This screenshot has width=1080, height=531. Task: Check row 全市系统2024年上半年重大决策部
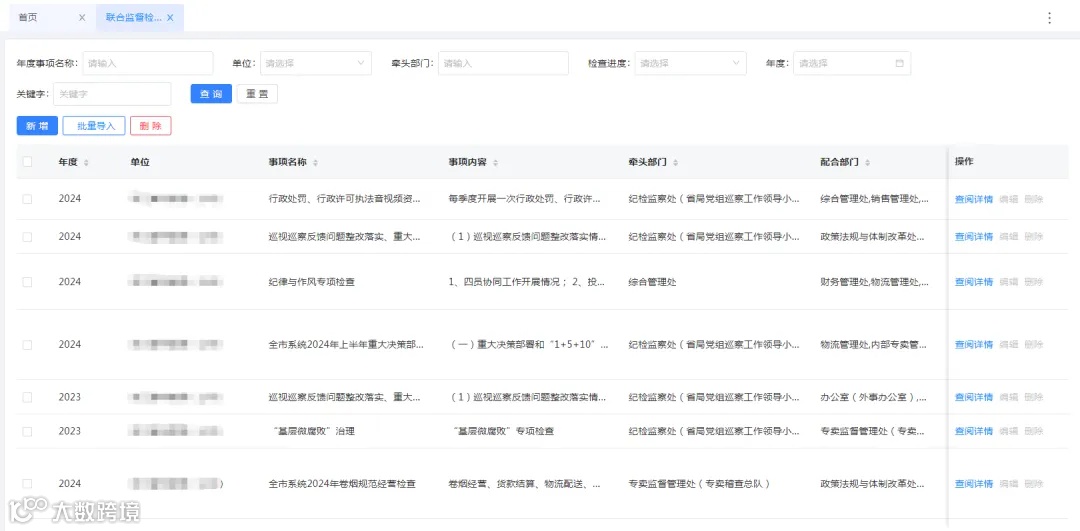28,344
